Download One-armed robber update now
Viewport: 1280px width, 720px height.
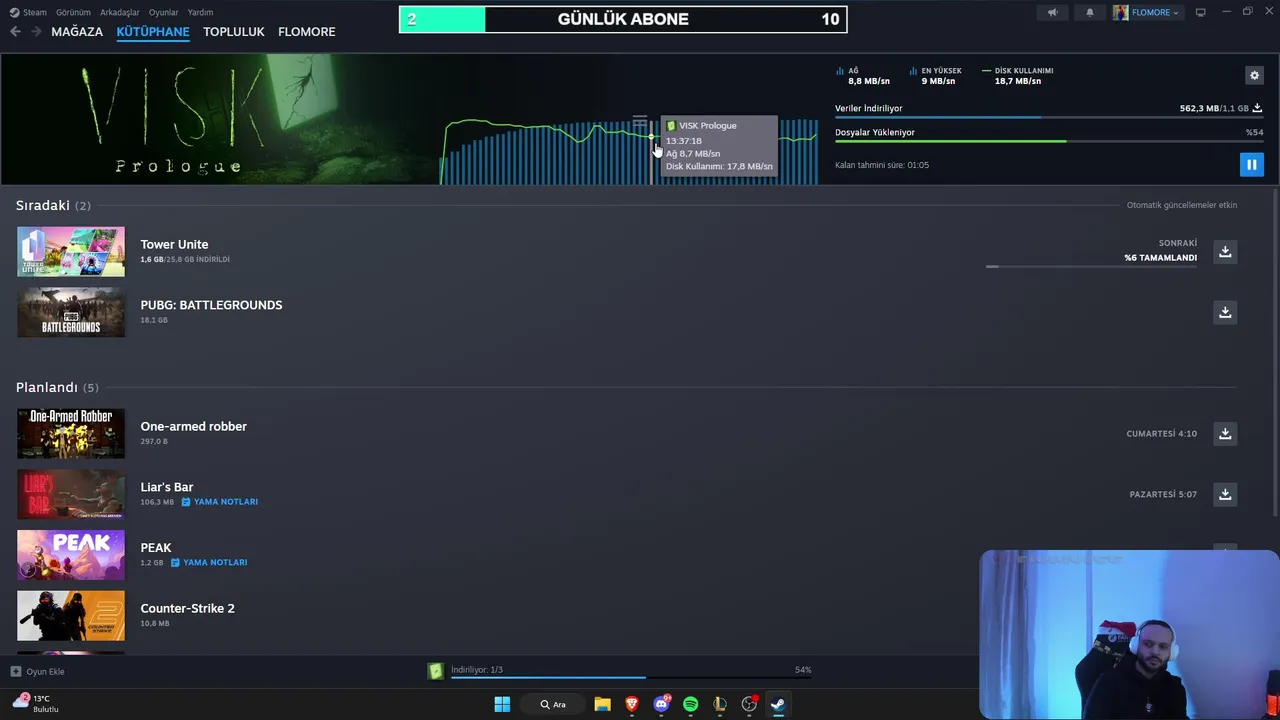point(1225,434)
